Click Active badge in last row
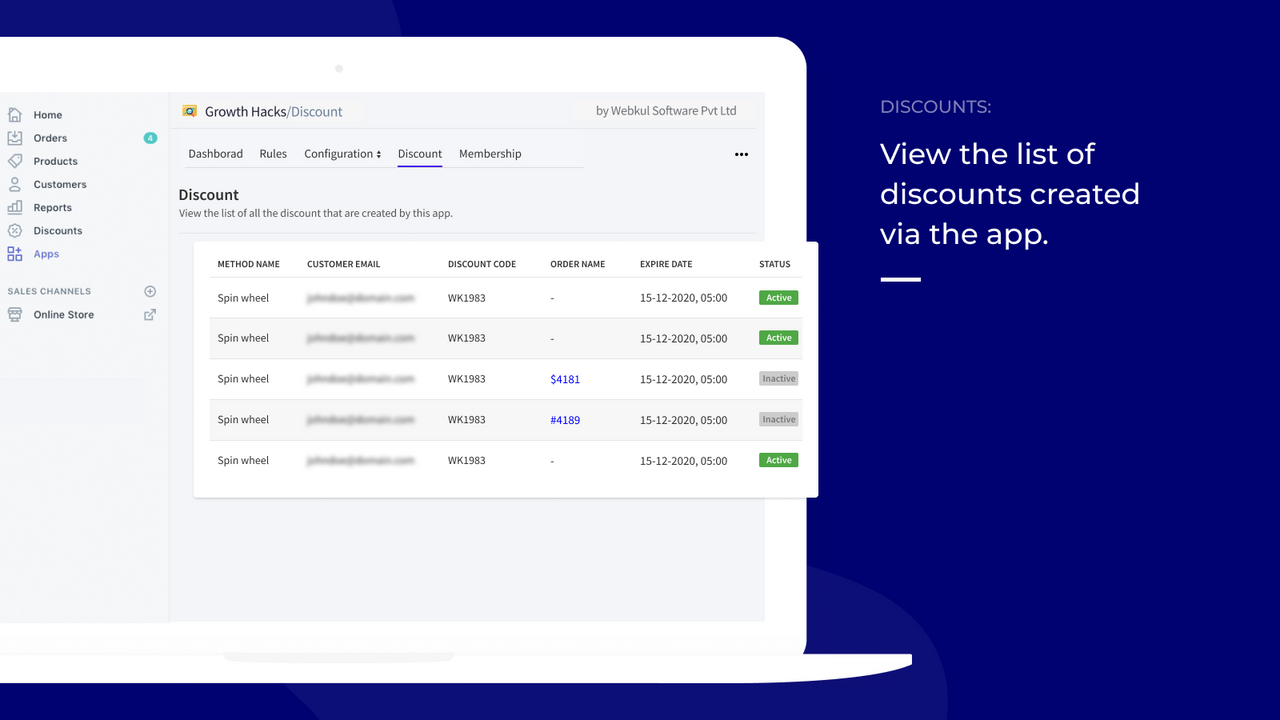This screenshot has height=720, width=1280. click(x=779, y=460)
